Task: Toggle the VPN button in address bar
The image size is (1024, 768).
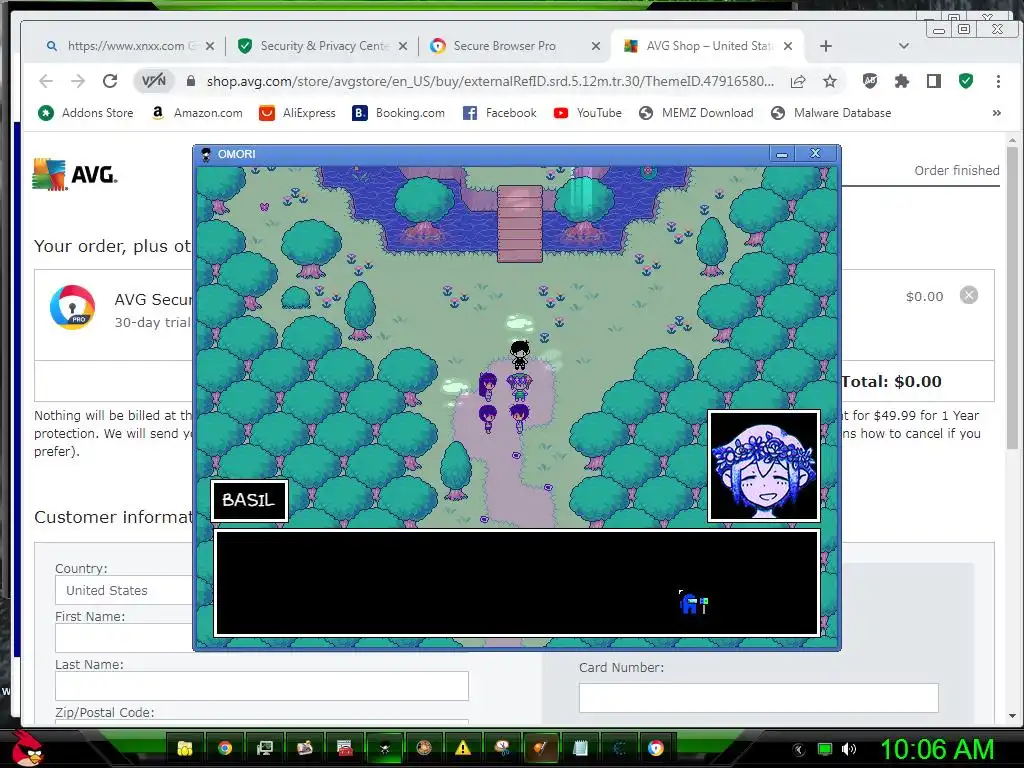Action: pyautogui.click(x=154, y=81)
